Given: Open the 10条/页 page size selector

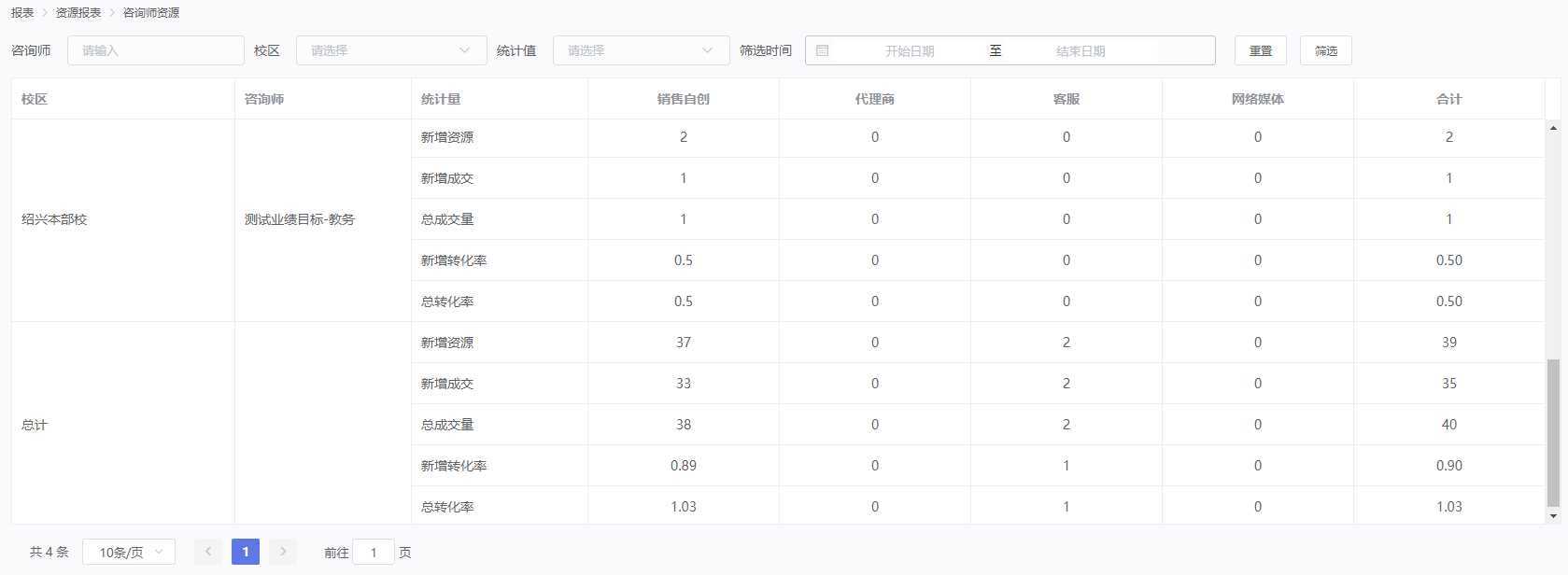Looking at the screenshot, I should tap(129, 552).
